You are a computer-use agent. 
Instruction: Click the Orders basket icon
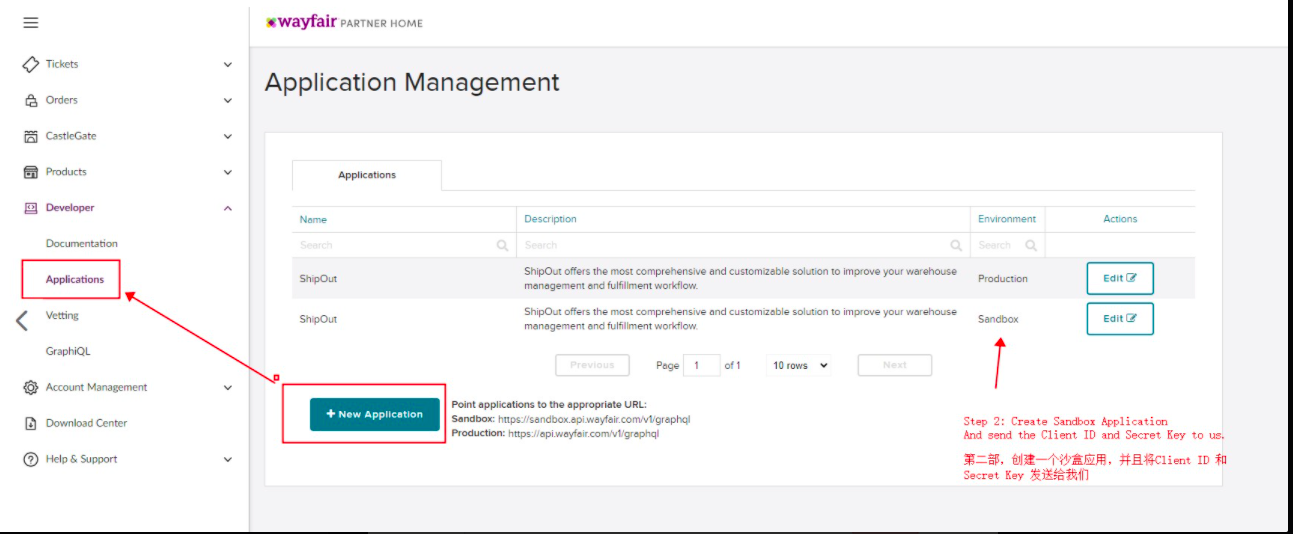(x=31, y=100)
